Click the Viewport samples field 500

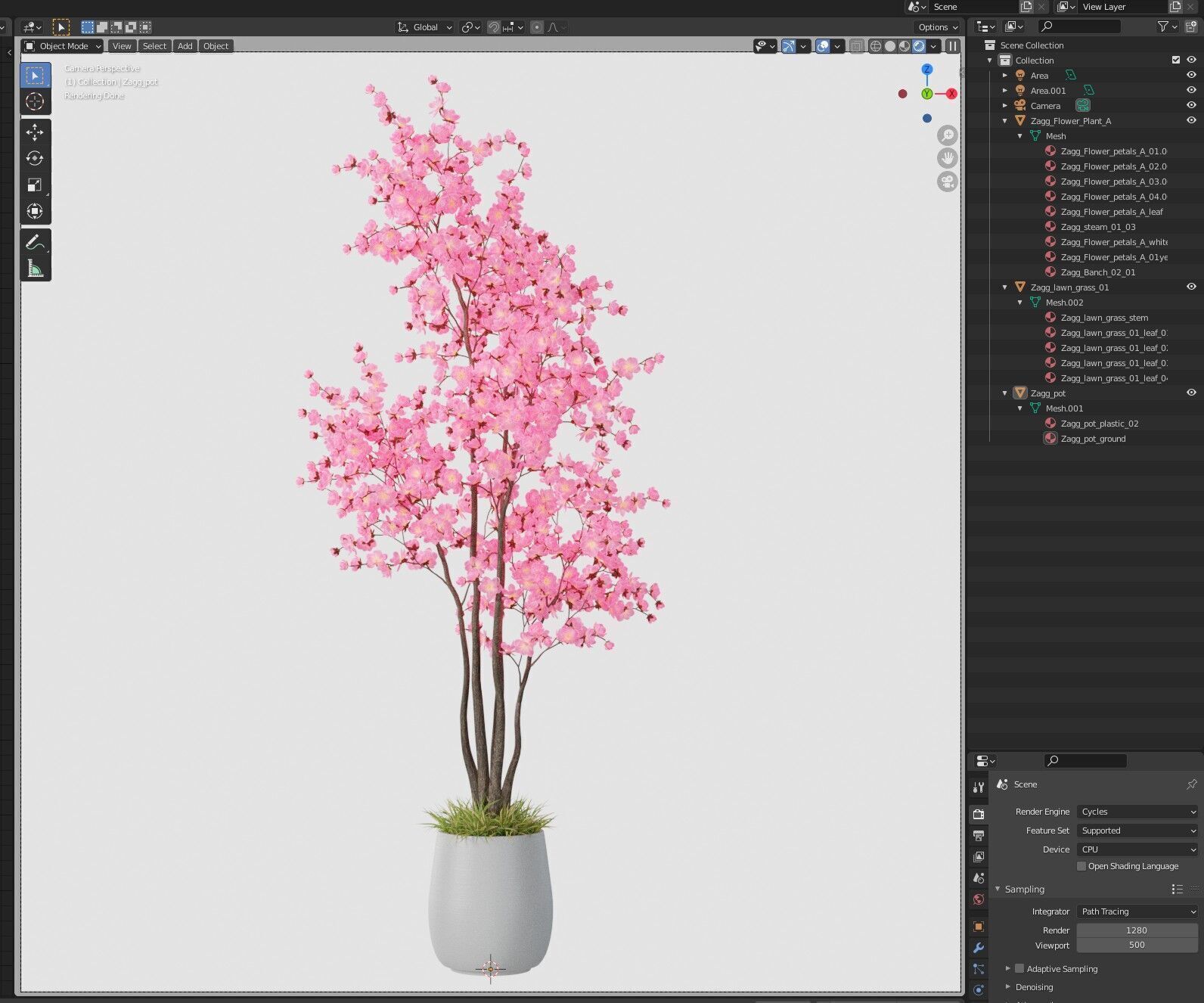pyautogui.click(x=1137, y=945)
